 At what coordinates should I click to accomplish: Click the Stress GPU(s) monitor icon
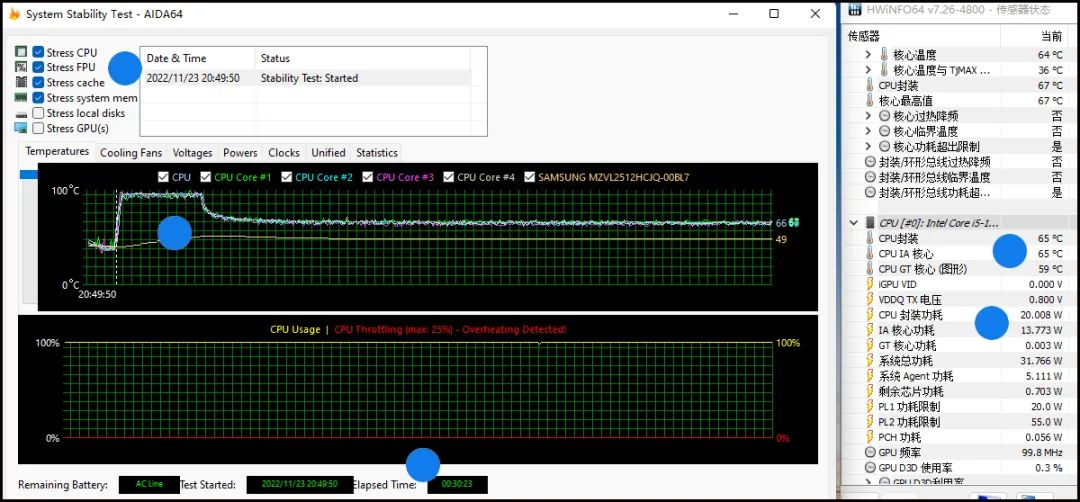pyautogui.click(x=21, y=128)
